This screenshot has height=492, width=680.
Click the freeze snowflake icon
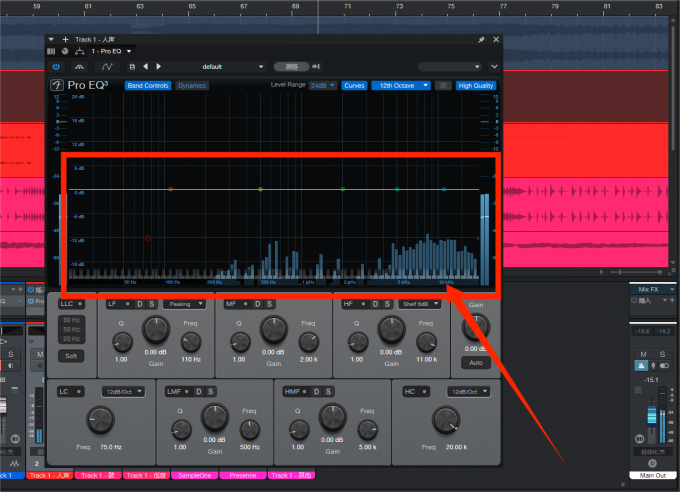[443, 85]
